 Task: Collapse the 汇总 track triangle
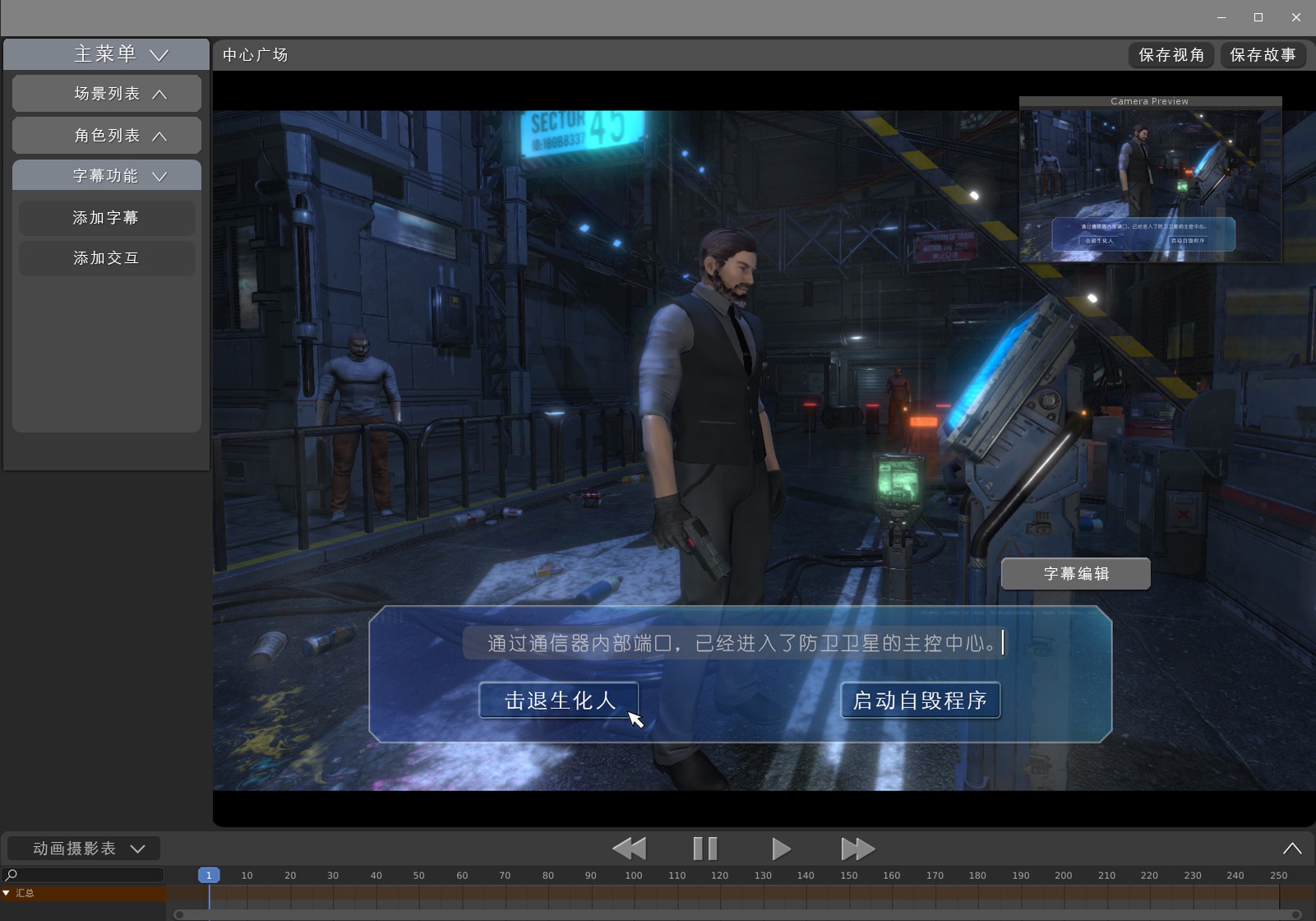pos(7,893)
